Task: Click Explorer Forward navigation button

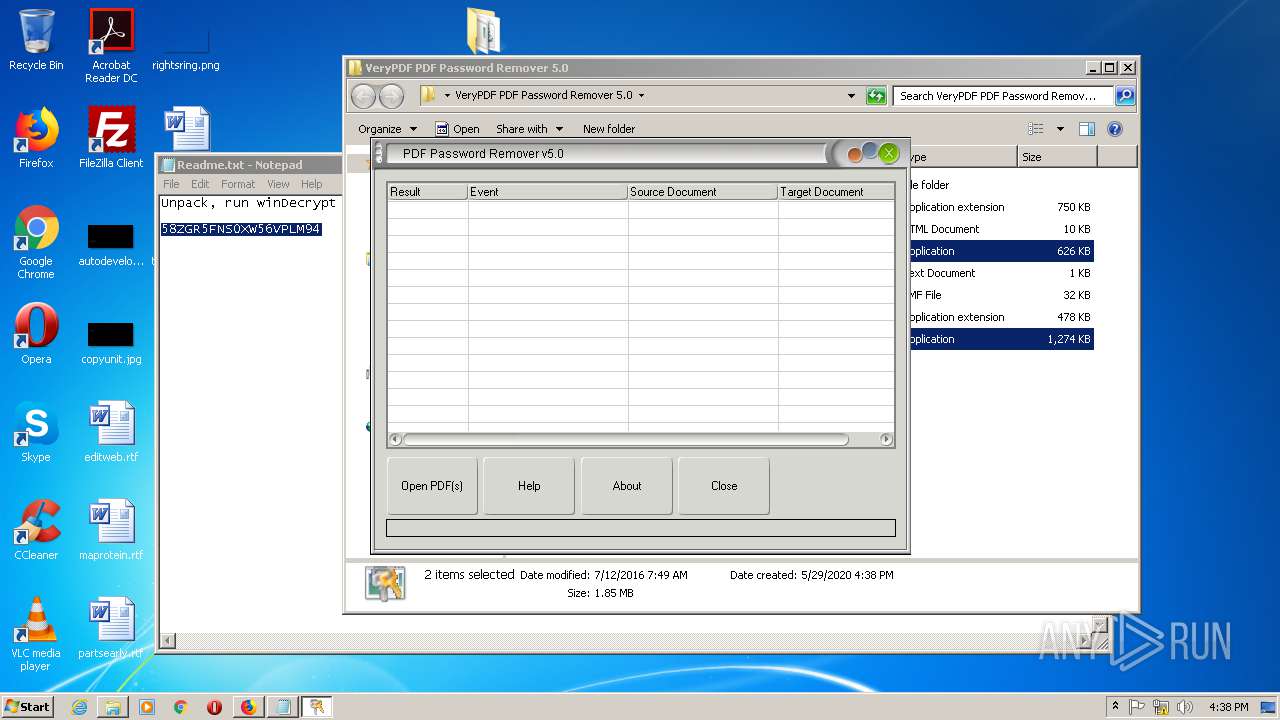Action: coord(391,96)
